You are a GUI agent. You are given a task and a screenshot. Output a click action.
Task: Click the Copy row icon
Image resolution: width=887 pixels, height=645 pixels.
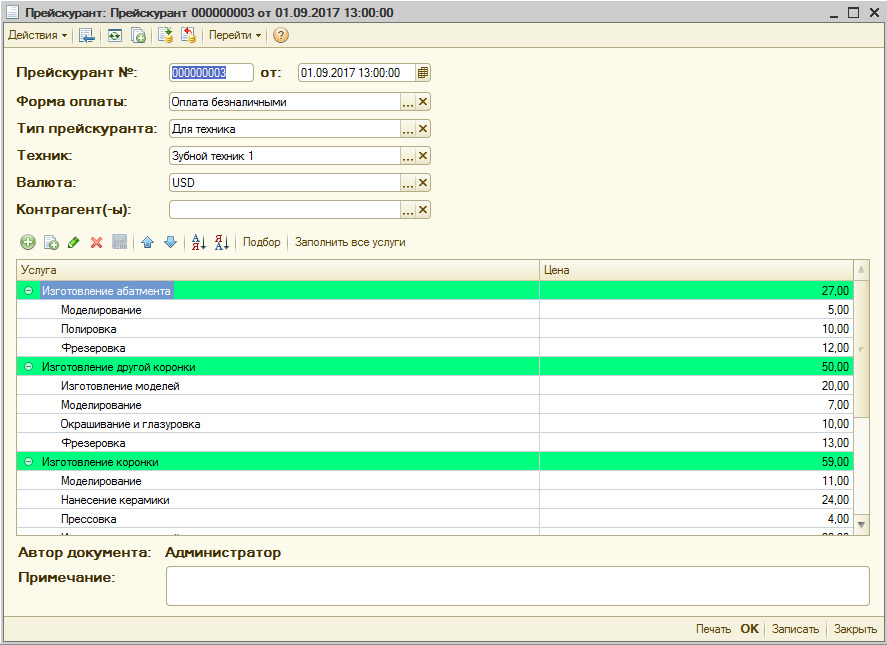pyautogui.click(x=50, y=242)
